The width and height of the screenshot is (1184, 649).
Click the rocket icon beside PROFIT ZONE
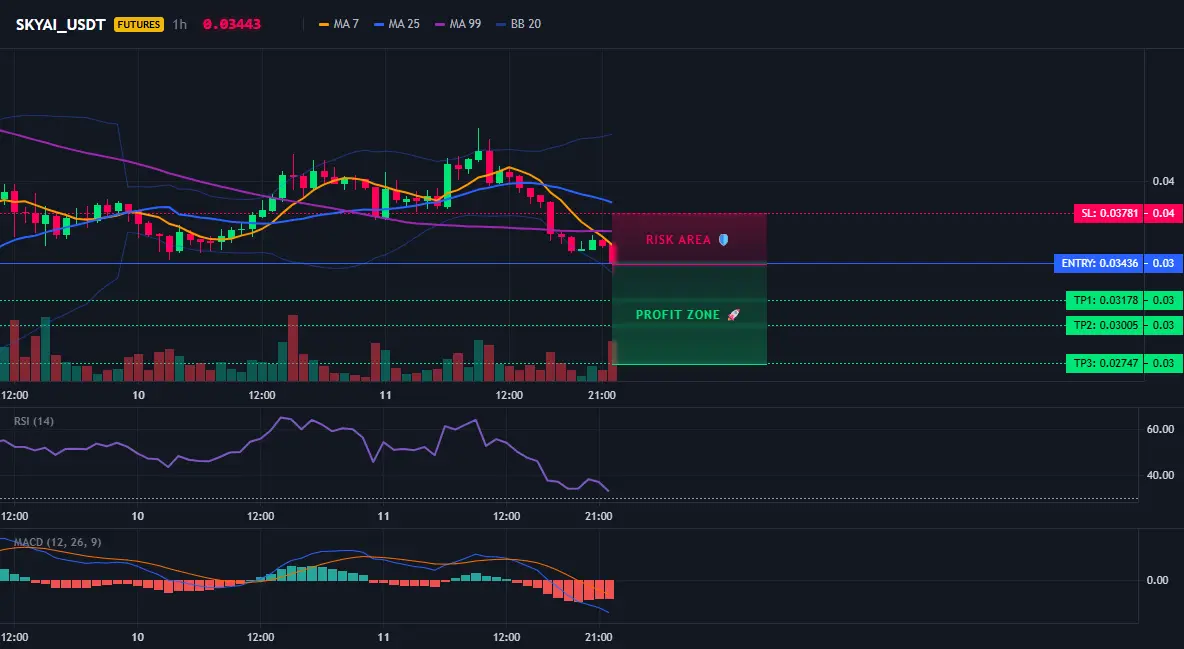[x=733, y=314]
